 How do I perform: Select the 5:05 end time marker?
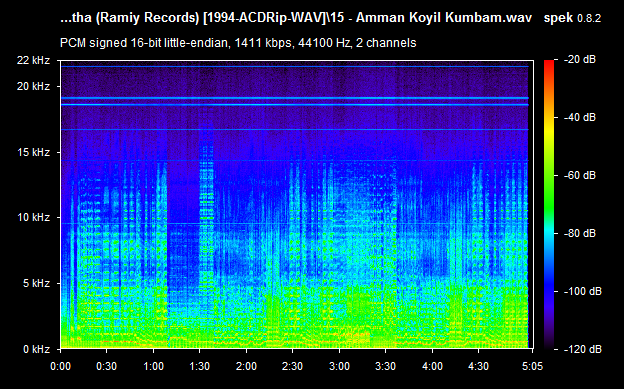532,366
